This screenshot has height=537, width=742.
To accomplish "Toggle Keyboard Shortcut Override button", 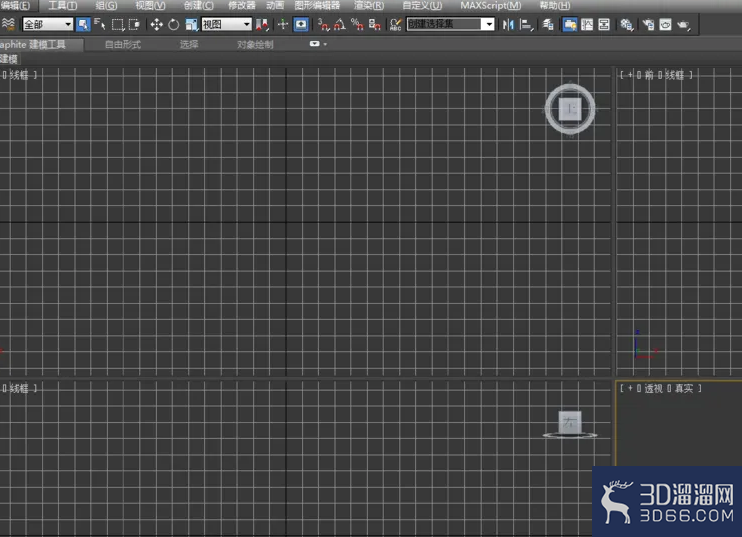I will [x=301, y=24].
